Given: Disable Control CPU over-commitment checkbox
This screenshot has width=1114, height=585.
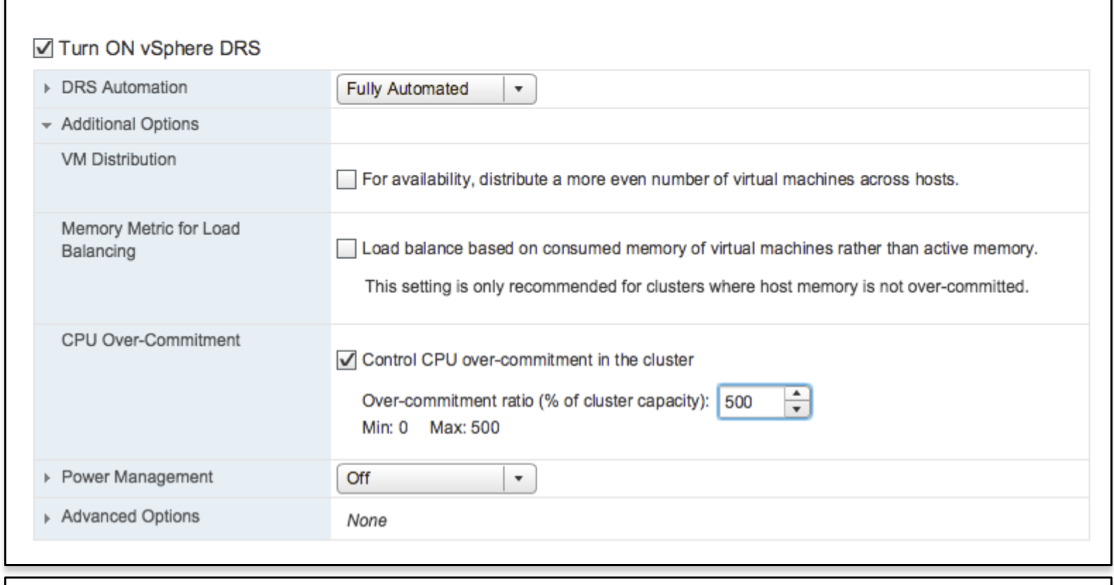Looking at the screenshot, I should (x=346, y=359).
